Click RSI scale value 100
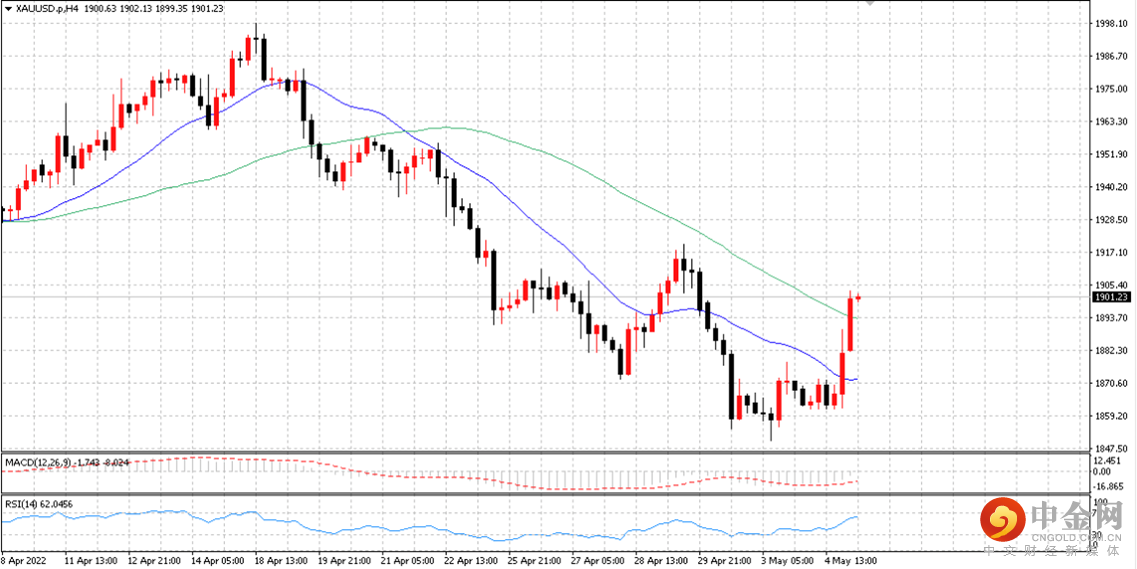1137x569 pixels. coord(1102,501)
